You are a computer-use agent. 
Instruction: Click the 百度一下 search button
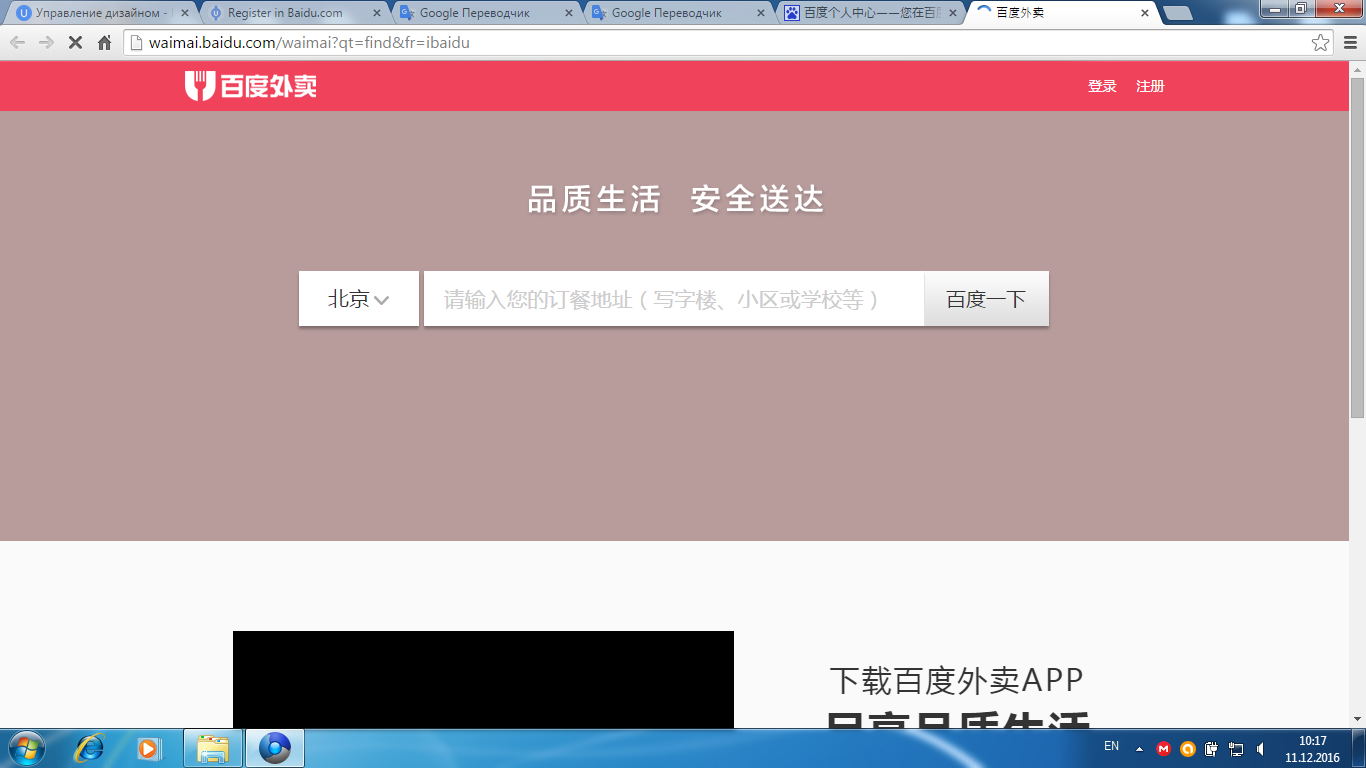[986, 298]
